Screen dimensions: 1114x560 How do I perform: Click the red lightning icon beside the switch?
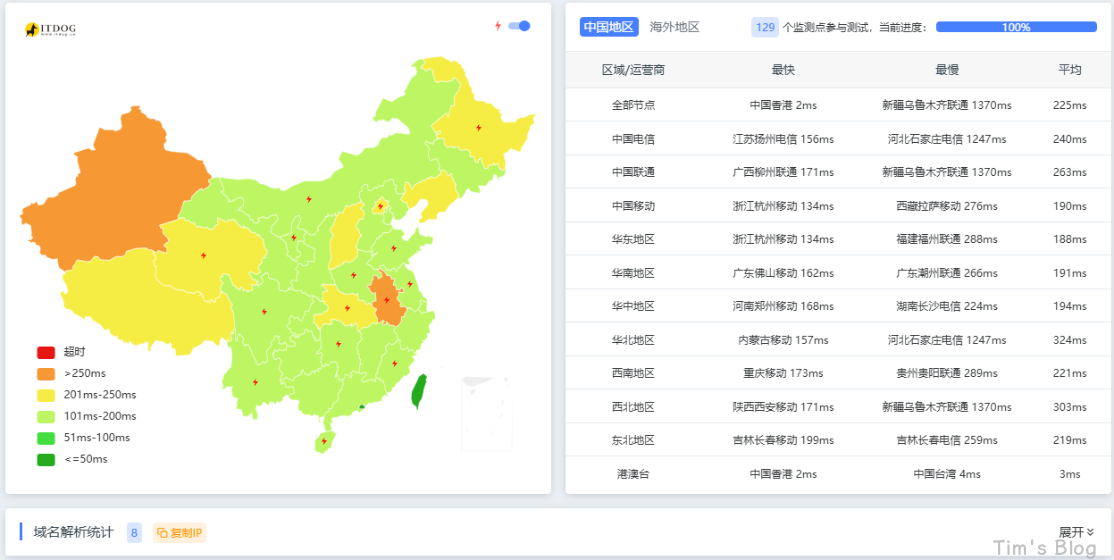[x=498, y=26]
